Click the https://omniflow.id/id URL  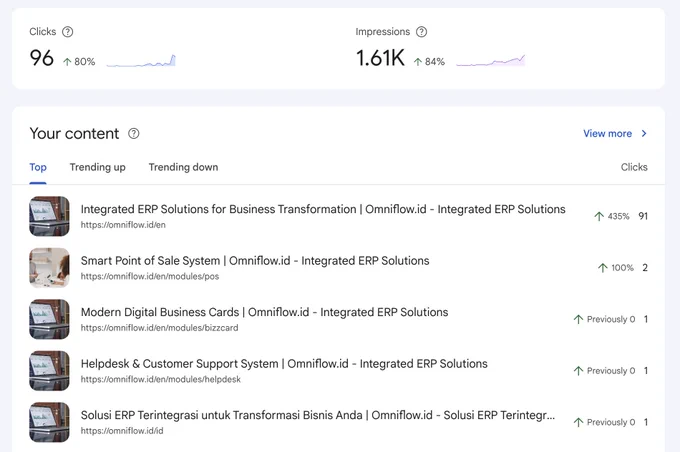pyautogui.click(x=122, y=431)
